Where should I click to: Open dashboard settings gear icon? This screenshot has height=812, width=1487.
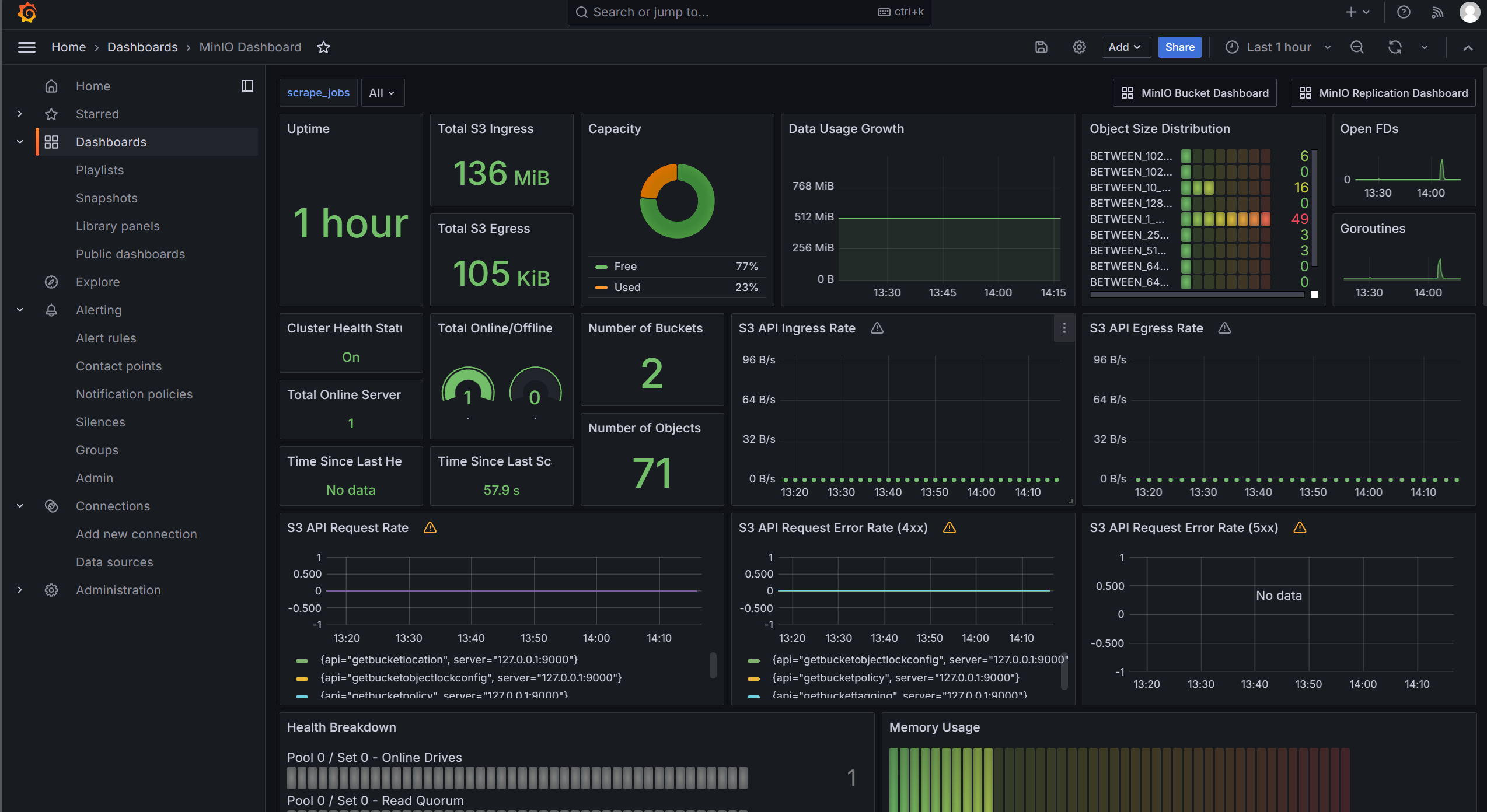[x=1079, y=47]
